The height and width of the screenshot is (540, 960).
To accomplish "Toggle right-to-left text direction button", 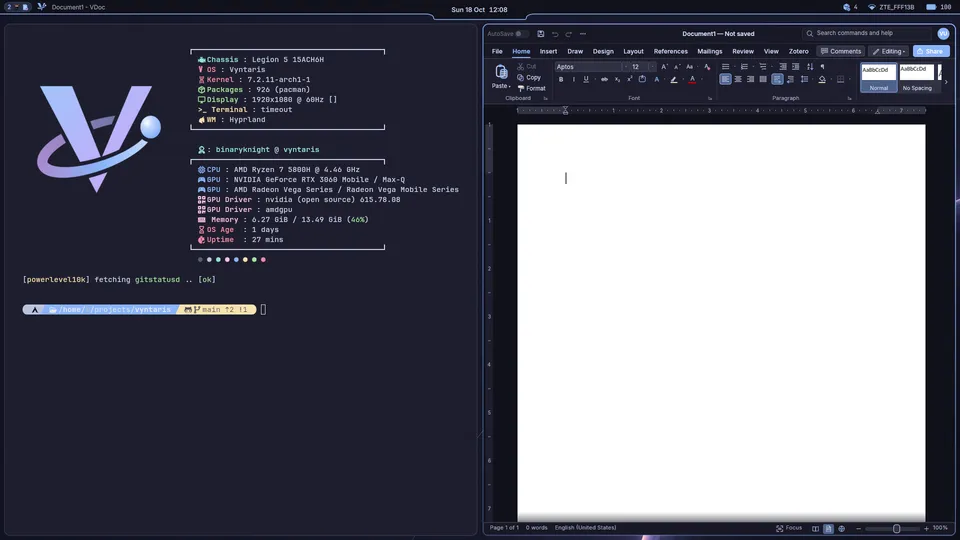I will [x=790, y=79].
